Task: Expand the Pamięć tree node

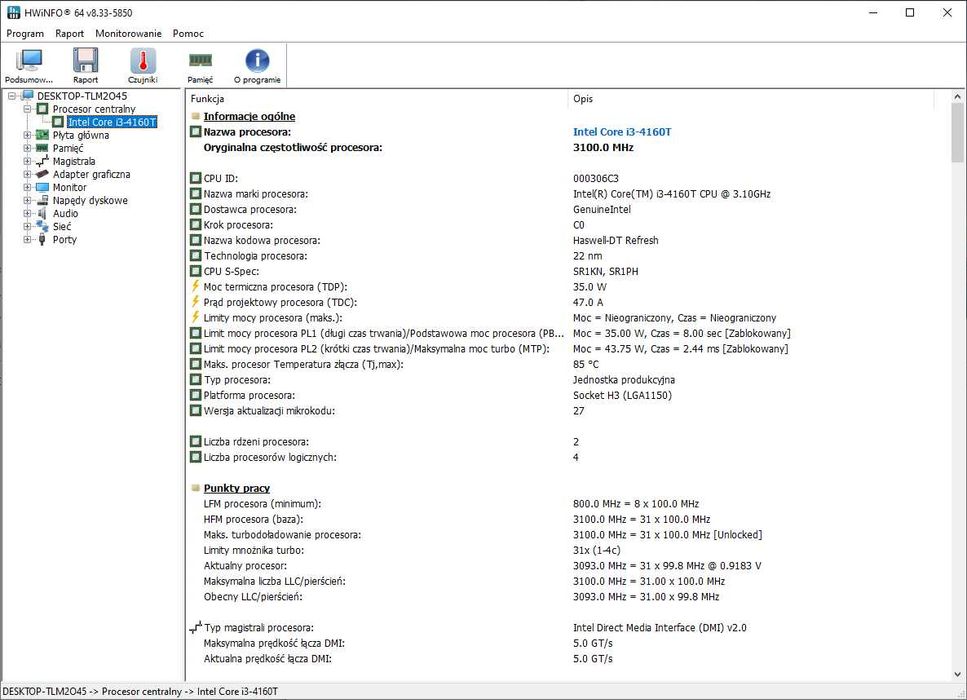Action: click(x=27, y=148)
